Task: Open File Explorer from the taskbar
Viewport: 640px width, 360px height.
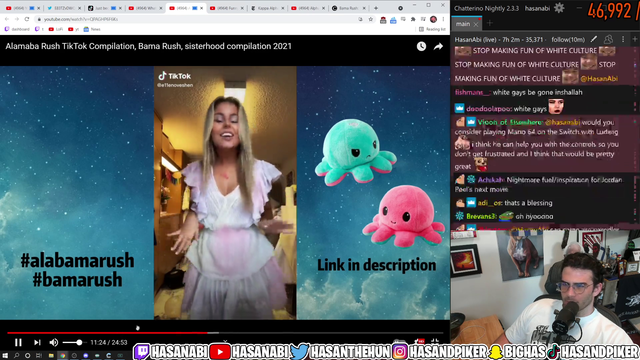Action: 51,356
